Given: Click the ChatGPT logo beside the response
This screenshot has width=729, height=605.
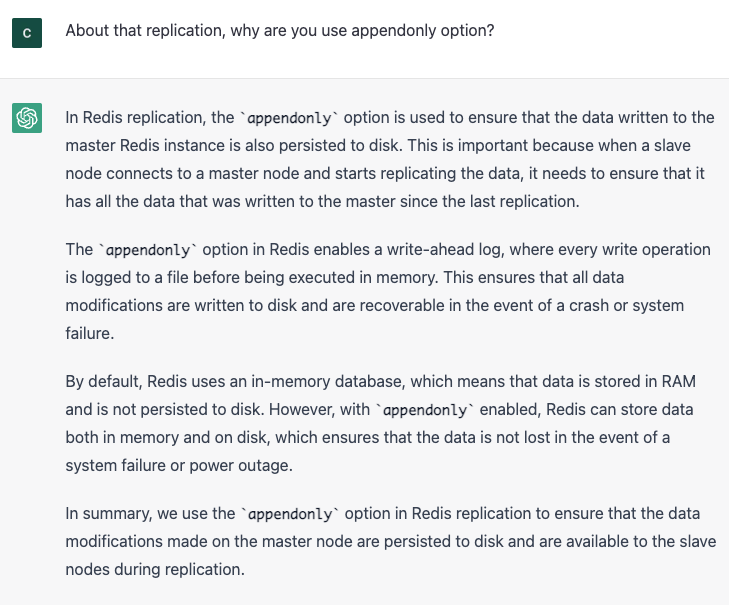Looking at the screenshot, I should point(27,118).
